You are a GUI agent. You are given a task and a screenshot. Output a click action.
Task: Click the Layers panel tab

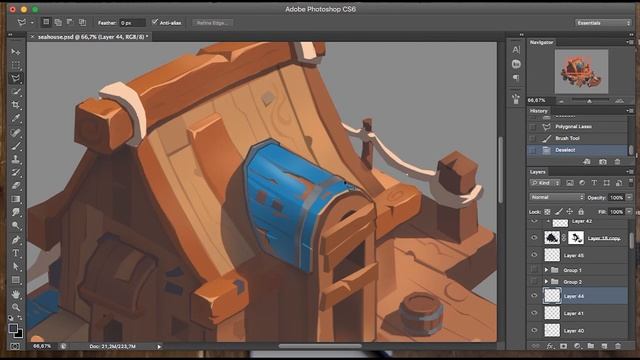click(538, 172)
